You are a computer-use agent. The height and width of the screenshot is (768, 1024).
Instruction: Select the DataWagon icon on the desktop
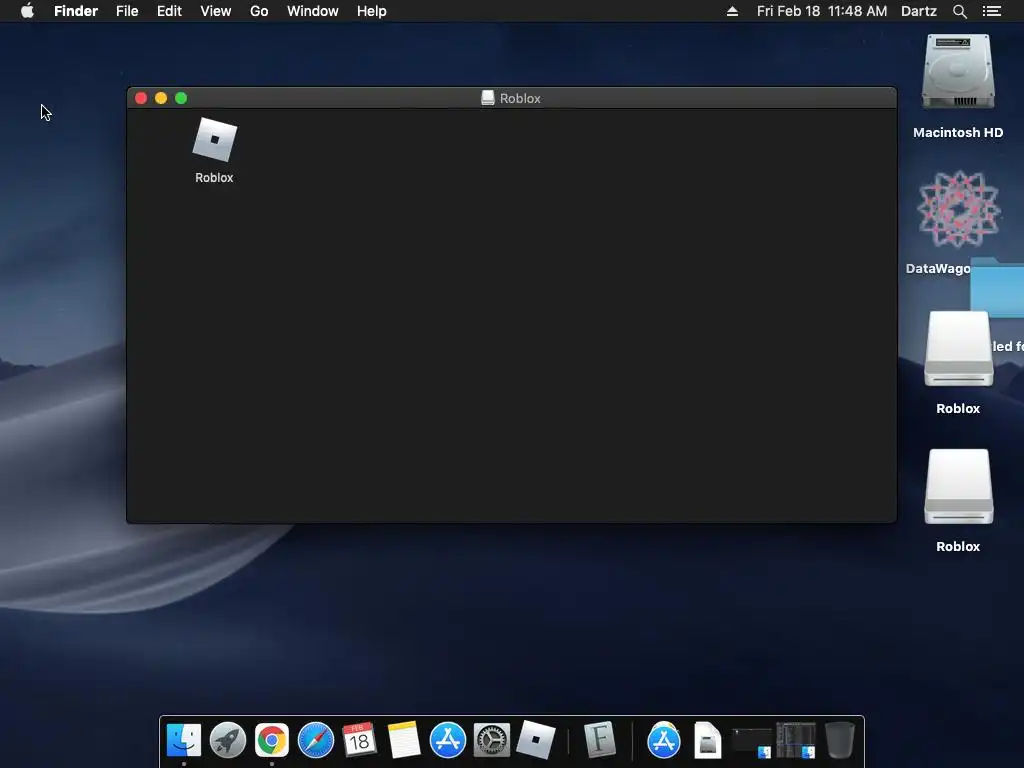pos(958,210)
